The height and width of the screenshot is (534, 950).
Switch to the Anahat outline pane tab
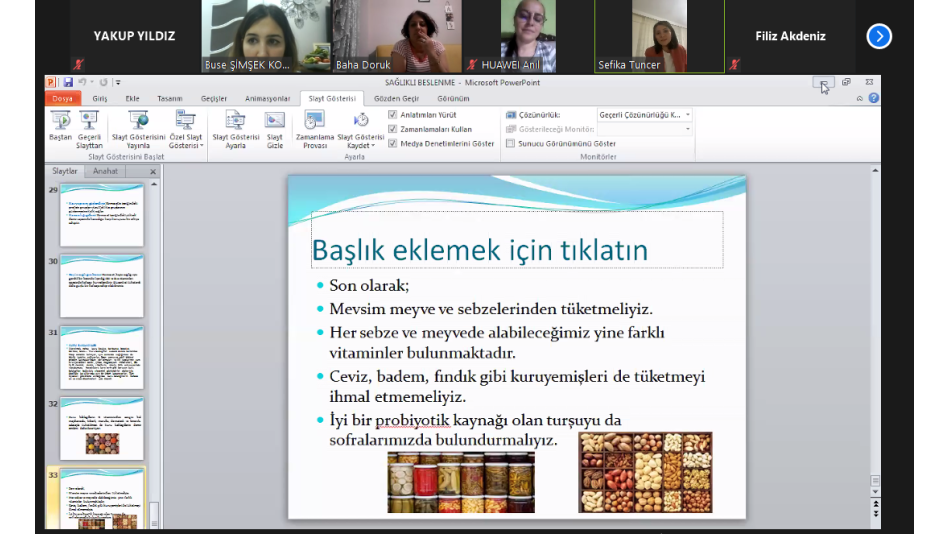pyautogui.click(x=105, y=172)
